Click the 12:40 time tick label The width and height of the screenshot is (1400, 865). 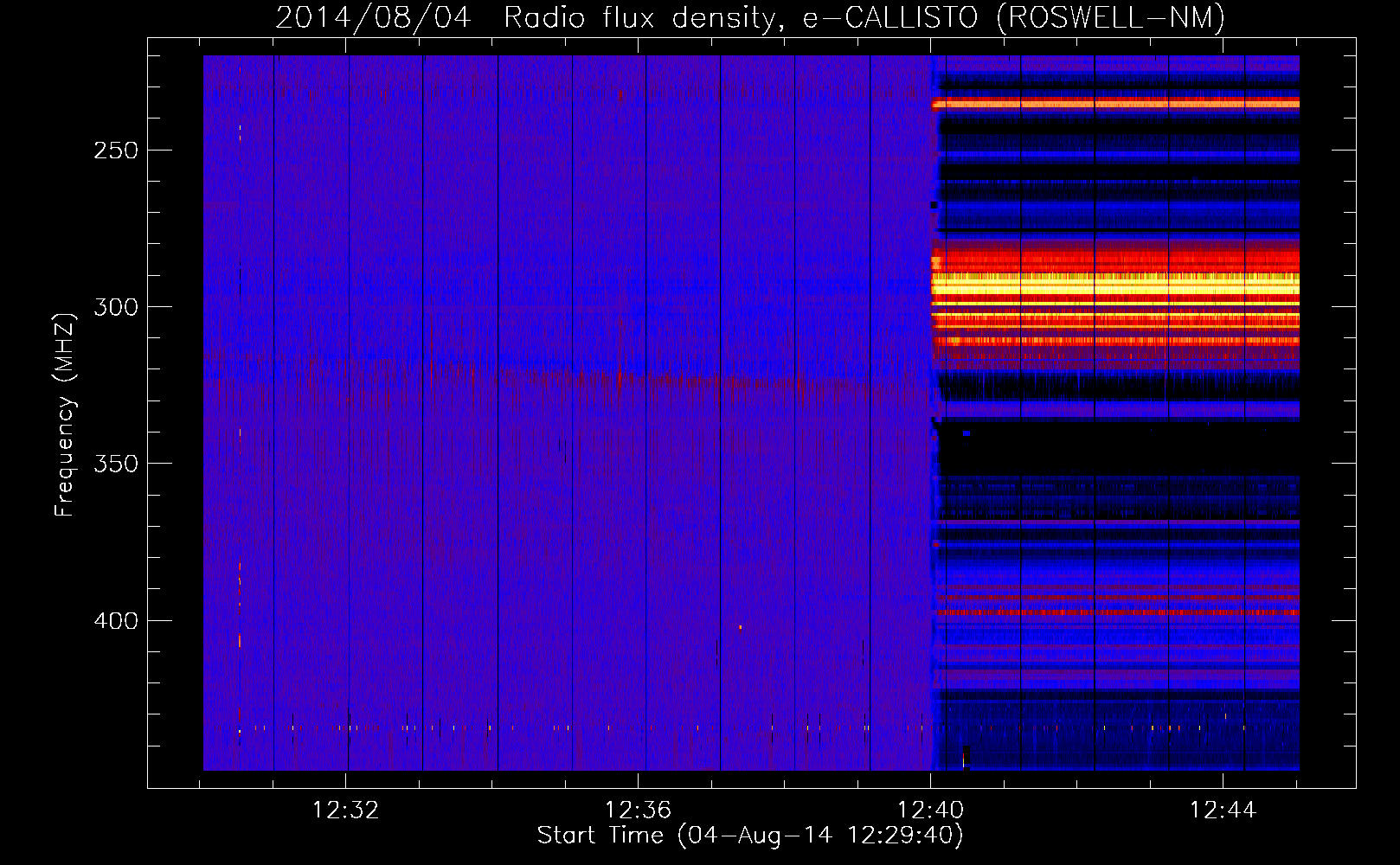click(930, 811)
